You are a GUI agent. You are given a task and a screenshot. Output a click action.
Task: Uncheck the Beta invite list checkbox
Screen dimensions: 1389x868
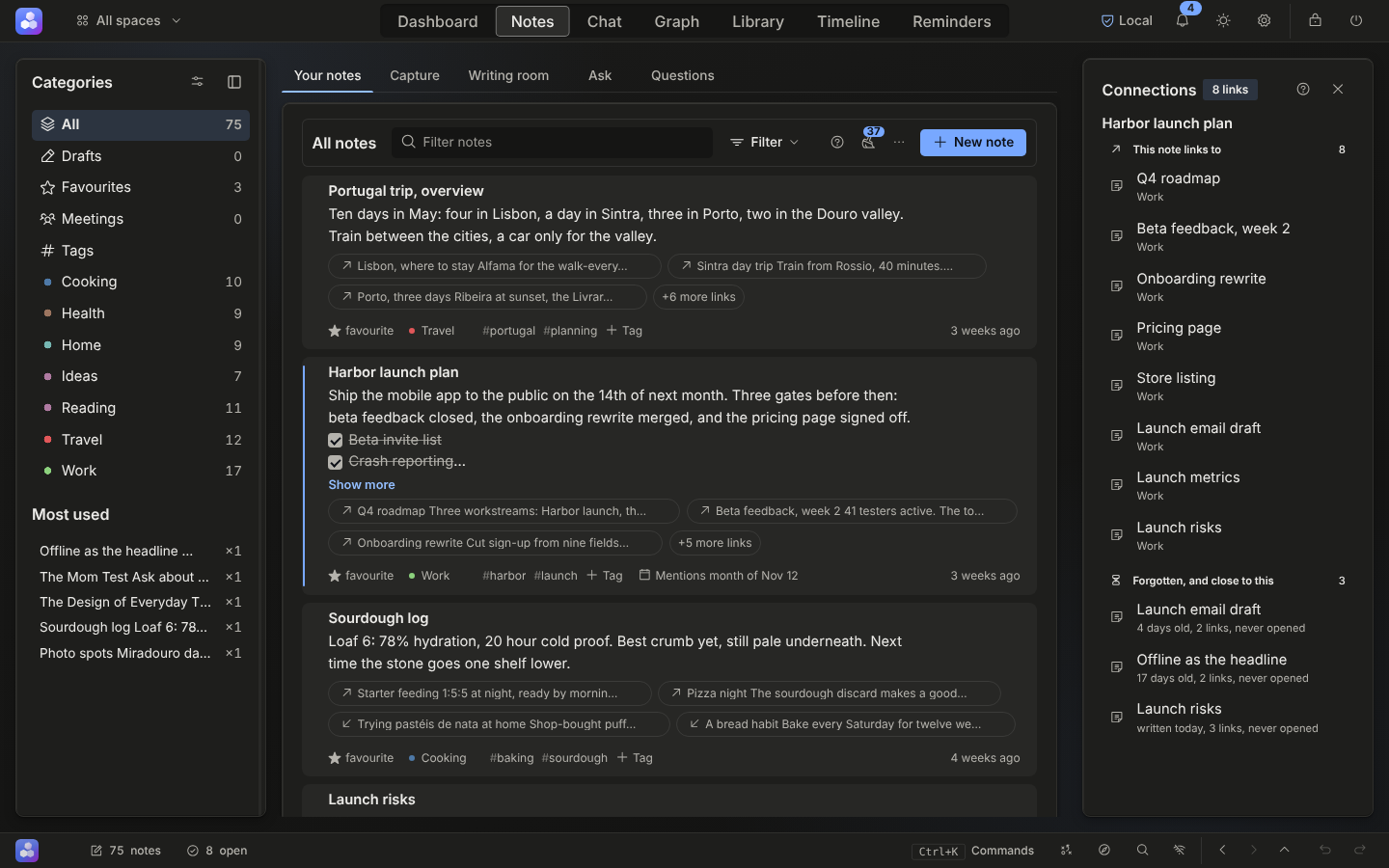(336, 440)
